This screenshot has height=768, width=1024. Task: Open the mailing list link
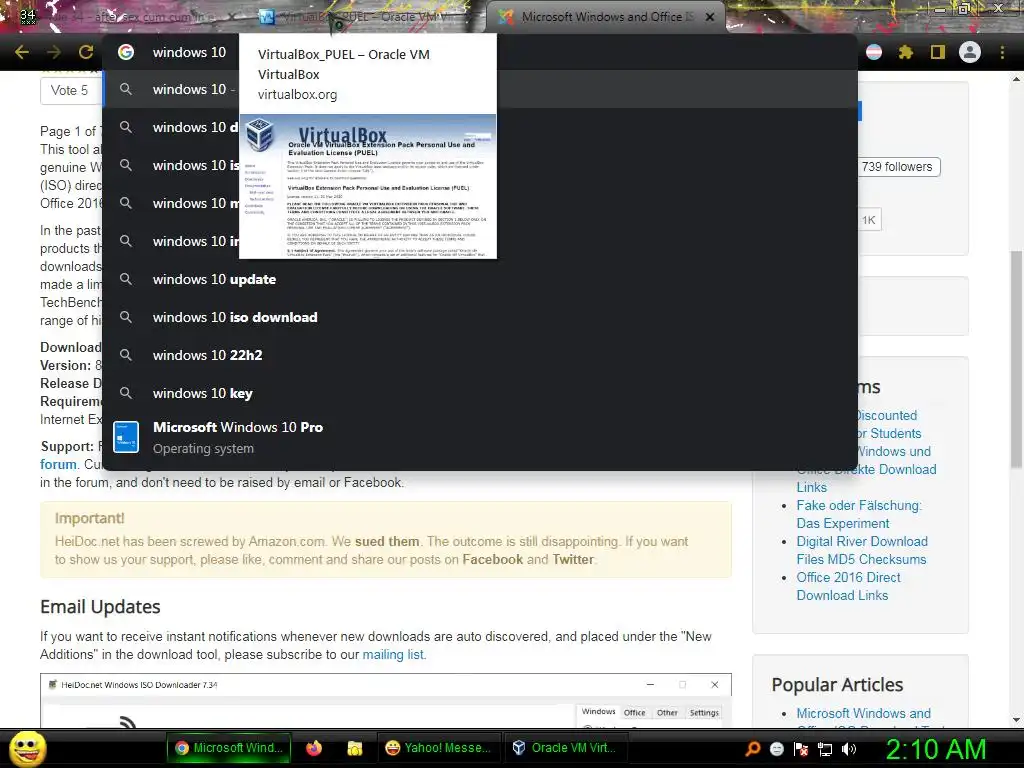(x=394, y=654)
